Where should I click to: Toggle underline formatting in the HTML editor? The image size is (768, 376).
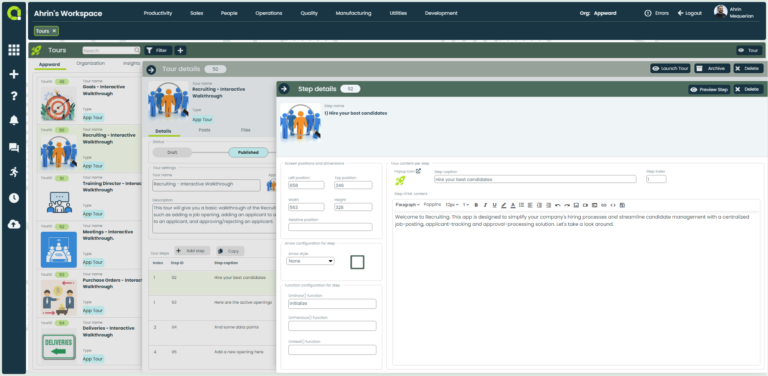(494, 205)
